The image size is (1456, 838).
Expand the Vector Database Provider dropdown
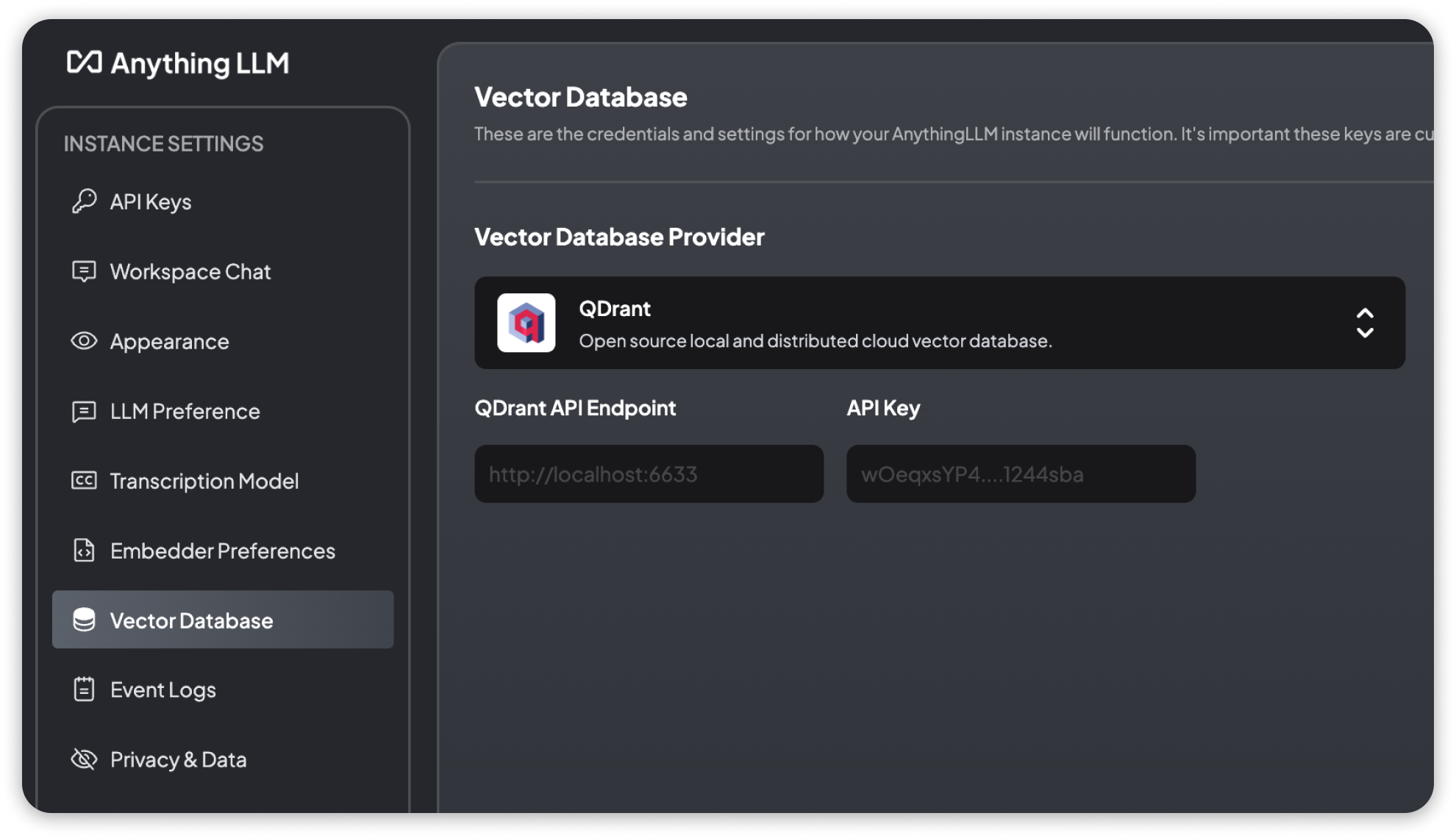(x=1363, y=323)
